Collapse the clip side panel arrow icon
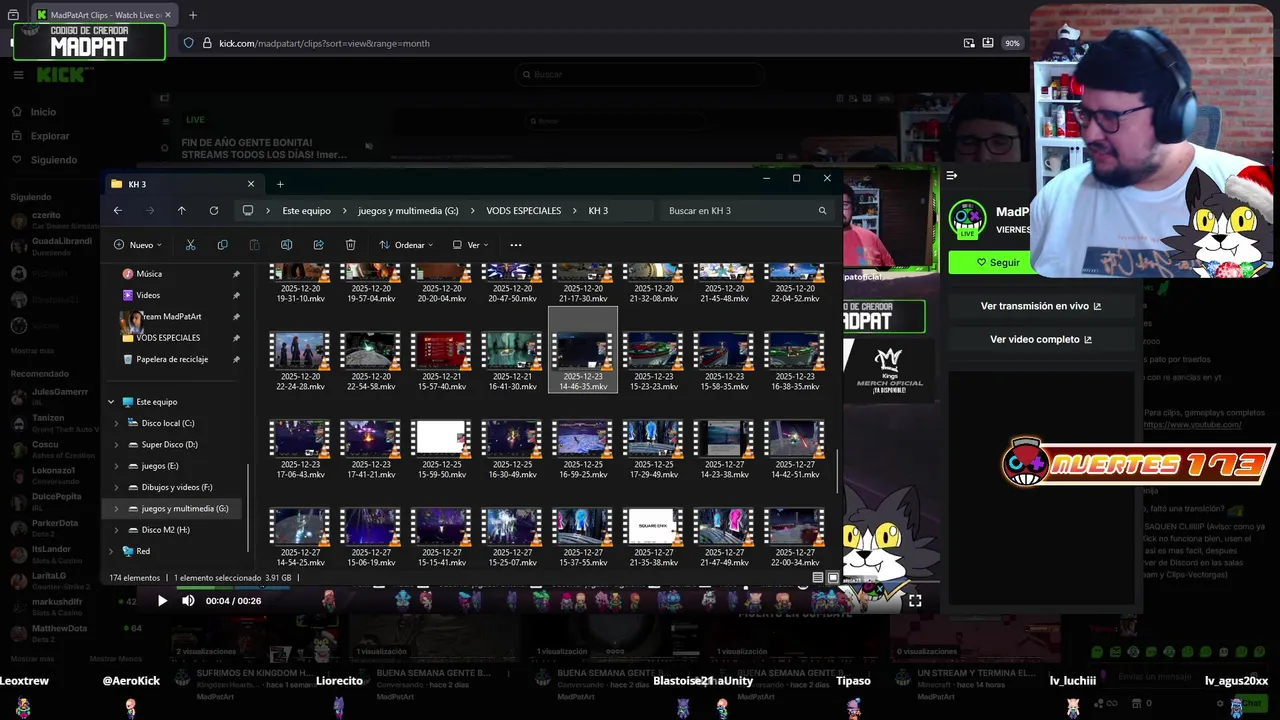The height and width of the screenshot is (720, 1280). [x=952, y=175]
